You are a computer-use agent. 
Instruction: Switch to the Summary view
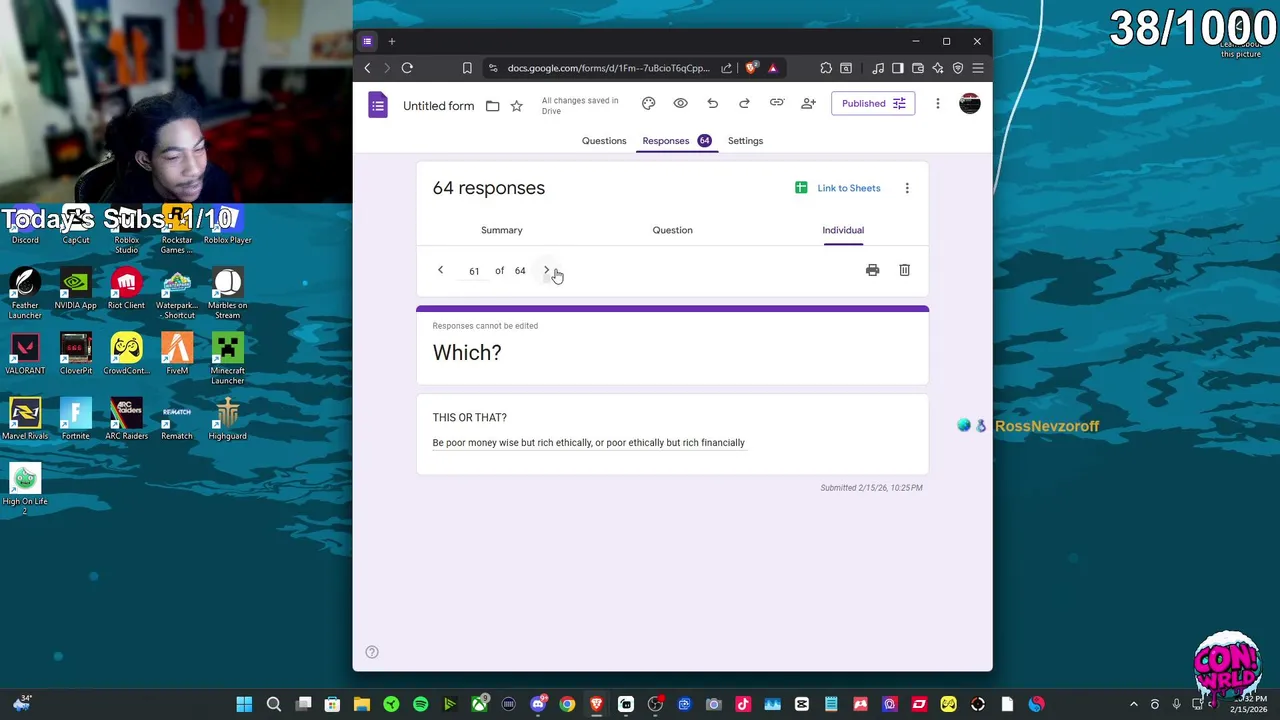[502, 230]
